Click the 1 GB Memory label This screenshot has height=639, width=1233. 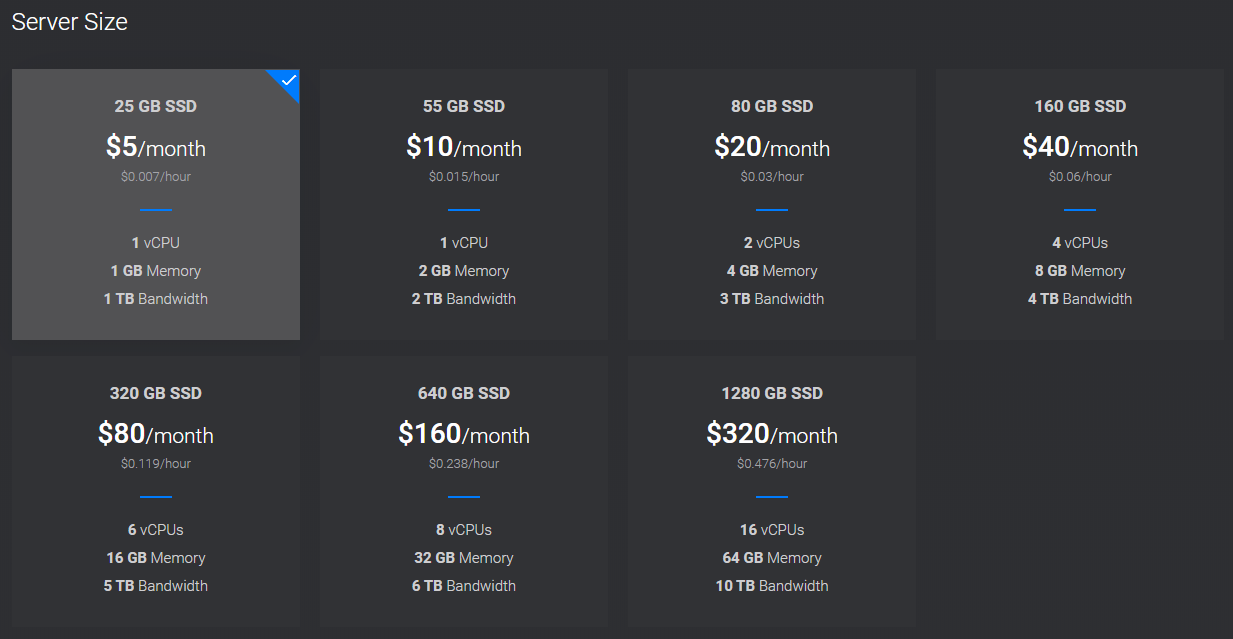(x=155, y=271)
